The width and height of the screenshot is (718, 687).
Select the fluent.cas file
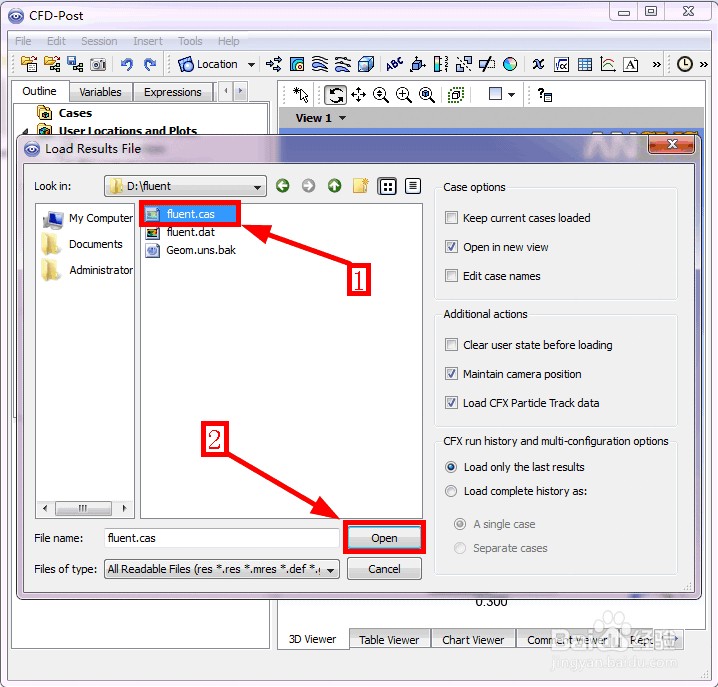190,214
